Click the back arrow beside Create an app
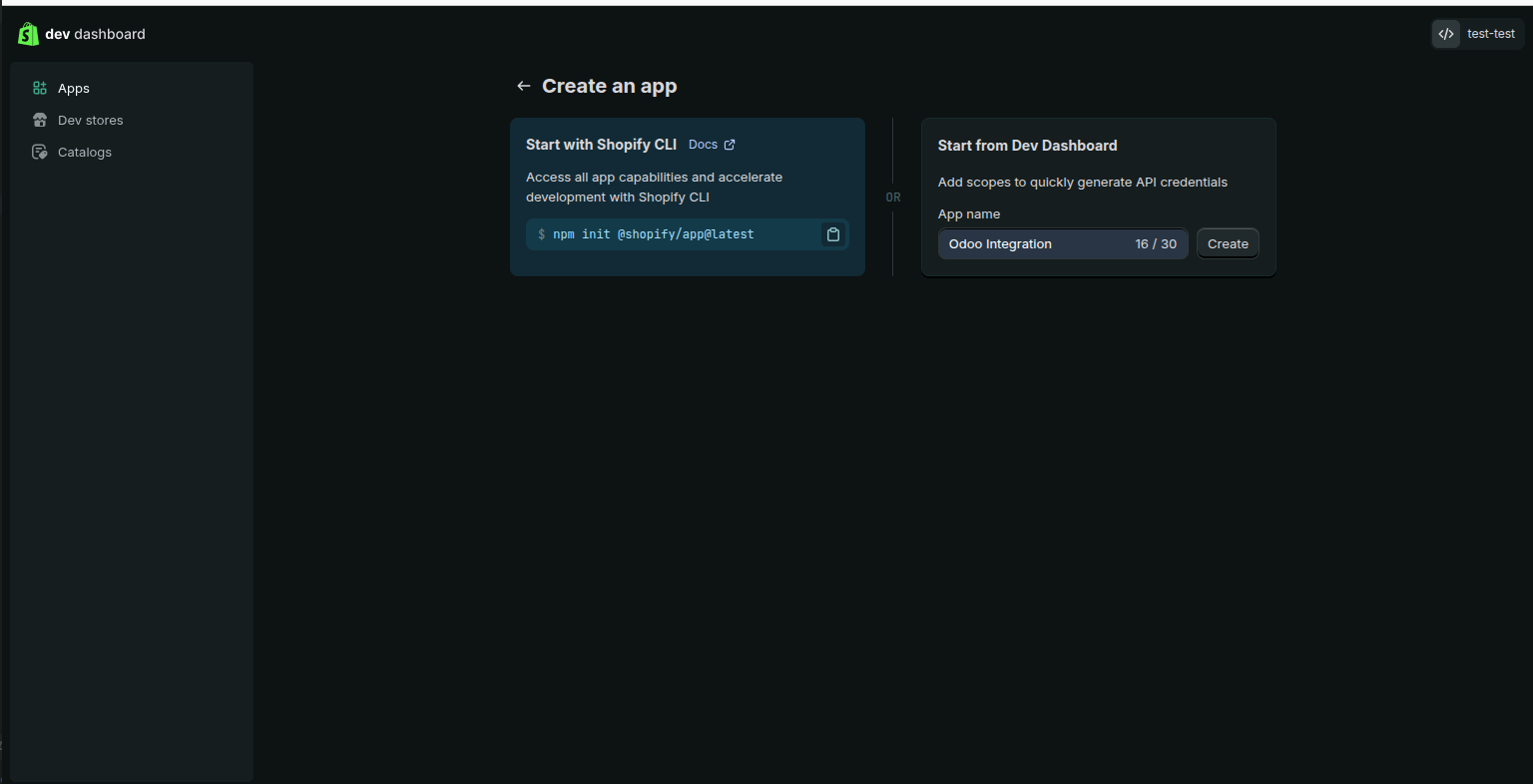The image size is (1533, 784). point(523,86)
